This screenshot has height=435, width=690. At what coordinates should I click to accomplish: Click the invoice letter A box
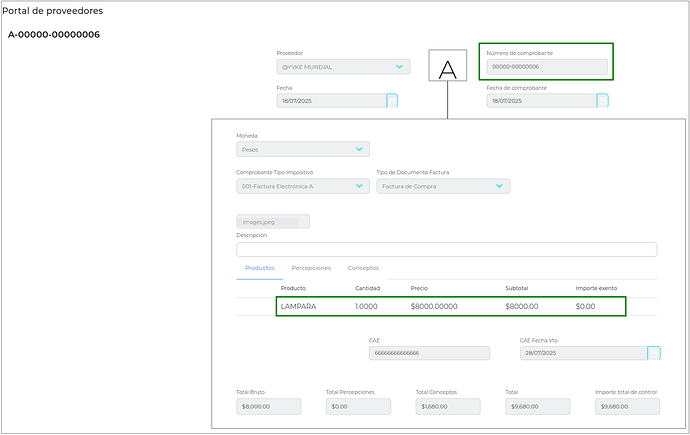pyautogui.click(x=448, y=69)
